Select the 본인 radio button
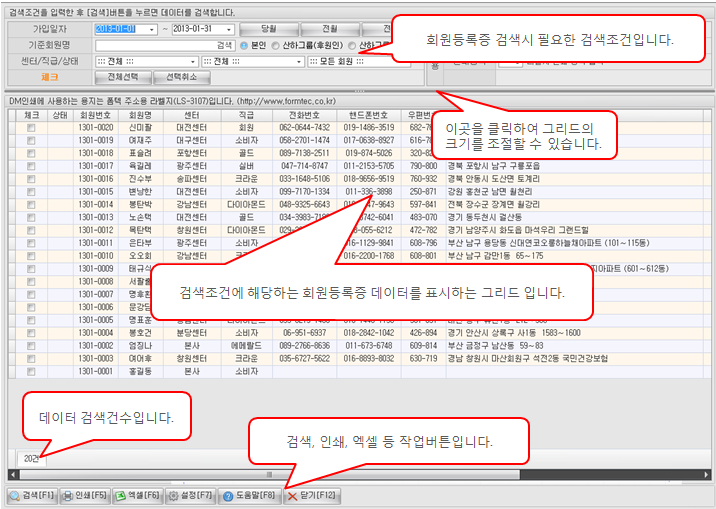Screen dimensions: 716x509 pyautogui.click(x=244, y=46)
